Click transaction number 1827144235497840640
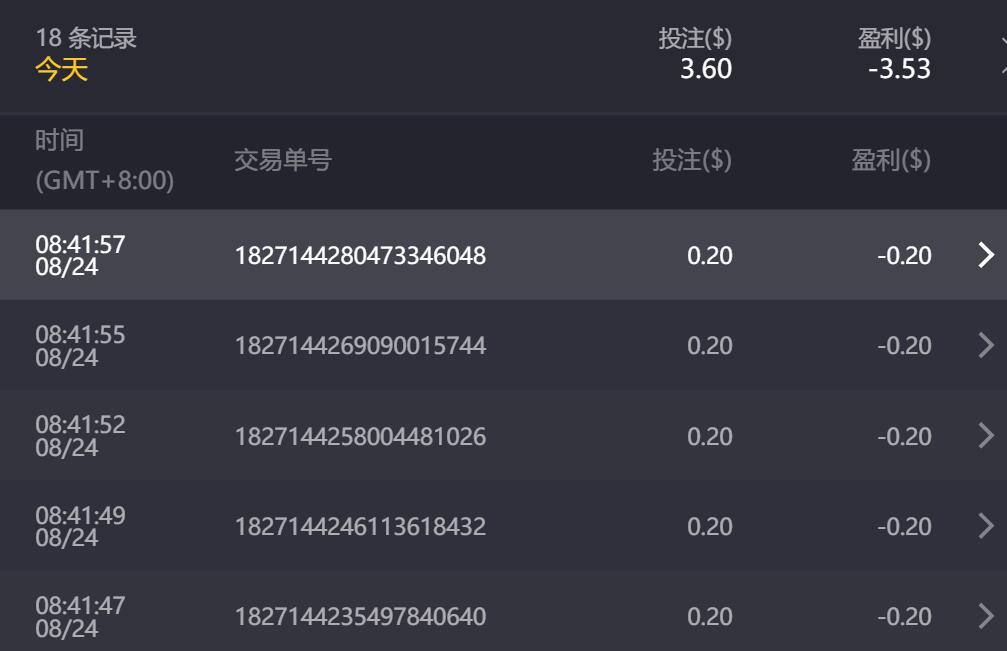This screenshot has height=651, width=1007. 360,617
